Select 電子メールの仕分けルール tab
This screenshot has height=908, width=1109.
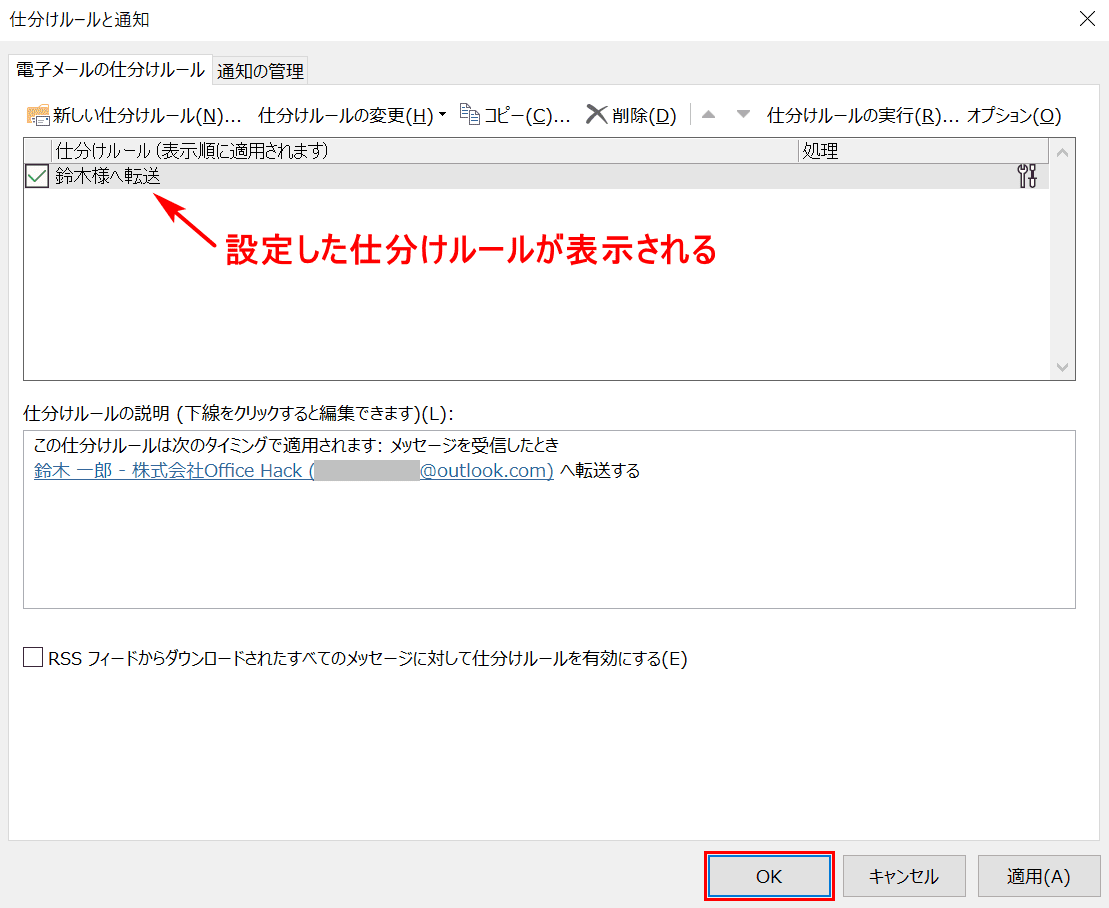[110, 69]
